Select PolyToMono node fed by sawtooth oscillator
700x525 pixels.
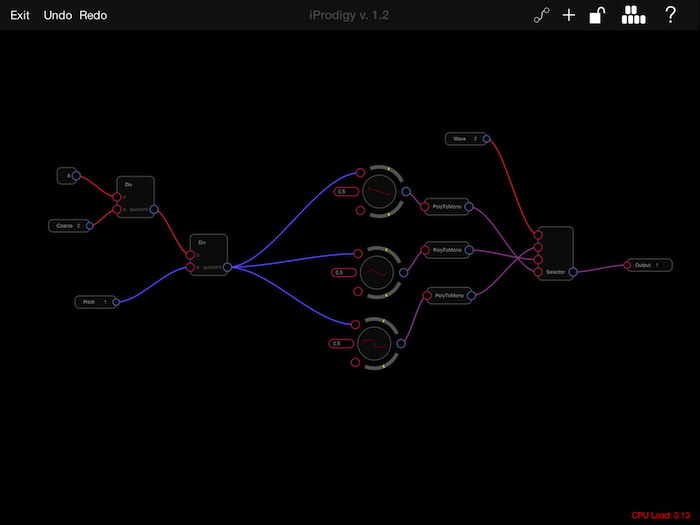pos(446,207)
